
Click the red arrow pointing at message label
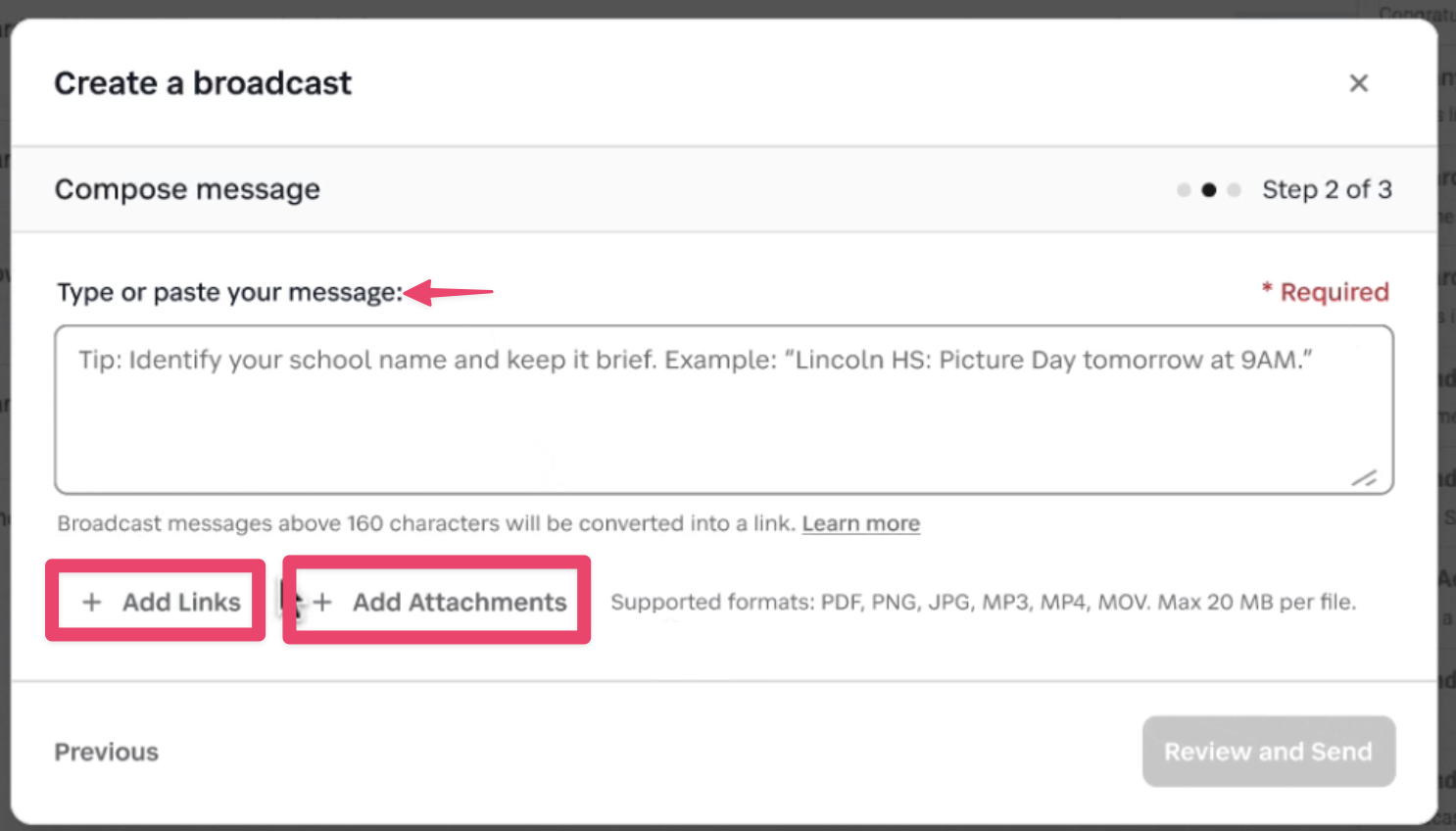click(449, 292)
